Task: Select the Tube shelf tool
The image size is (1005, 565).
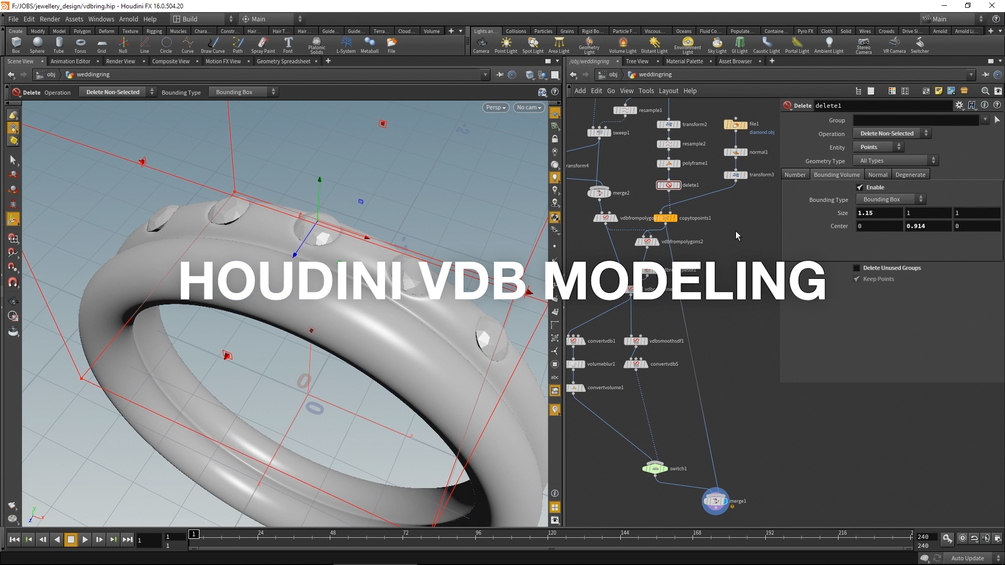Action: point(58,45)
